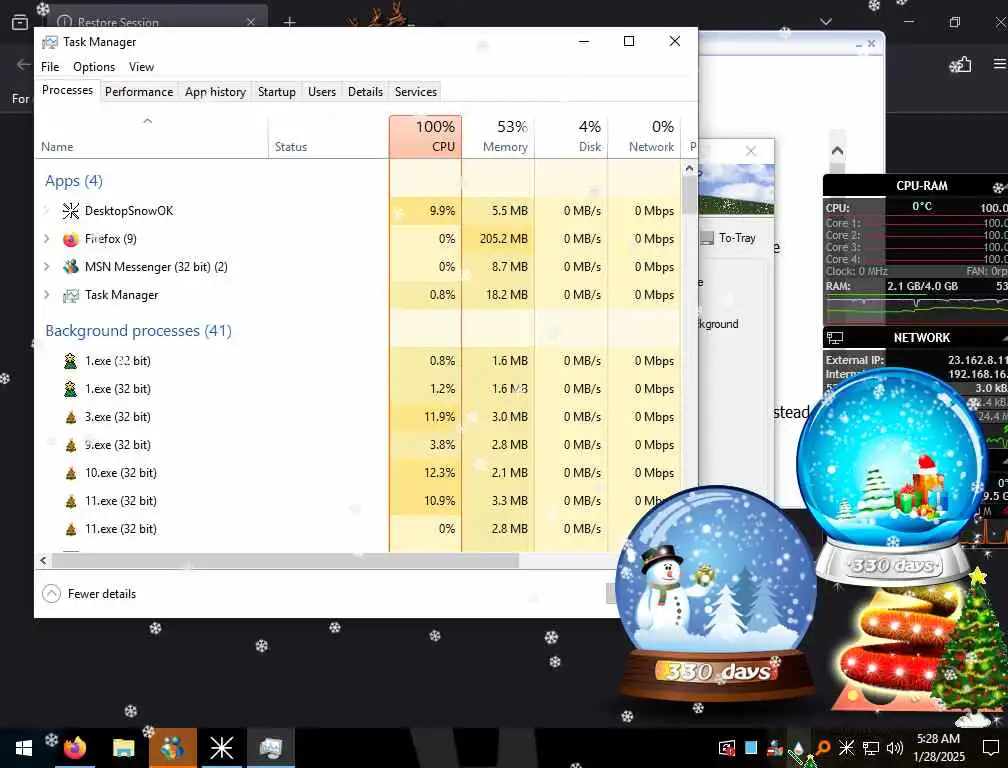Open the Services tab
Screen dimensions: 1008x768
[x=416, y=92]
